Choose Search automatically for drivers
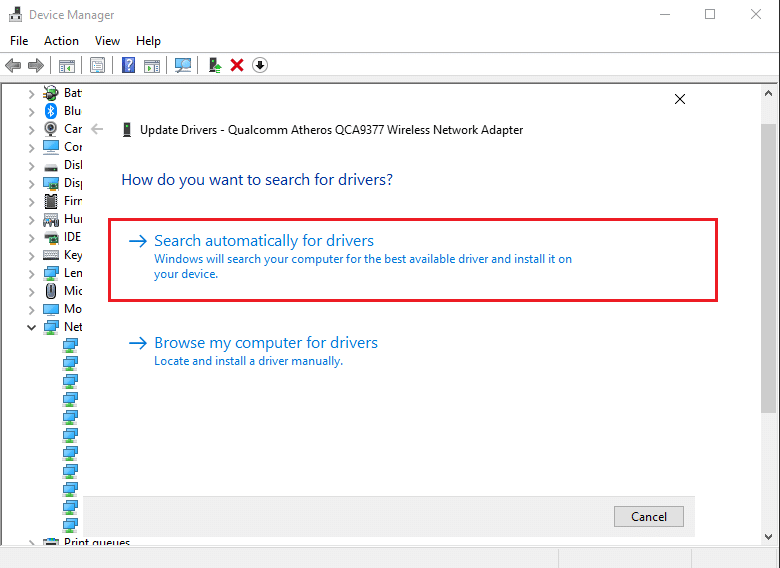Image resolution: width=780 pixels, height=568 pixels. click(264, 241)
